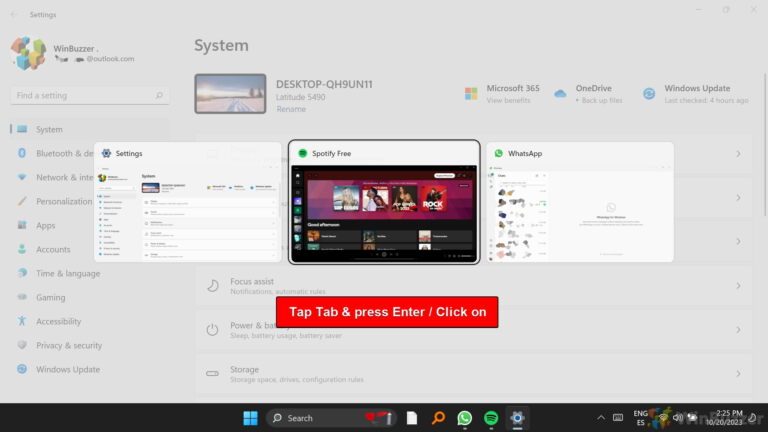Click the search magnifier in Find a setting
768x432 pixels.
(159, 96)
